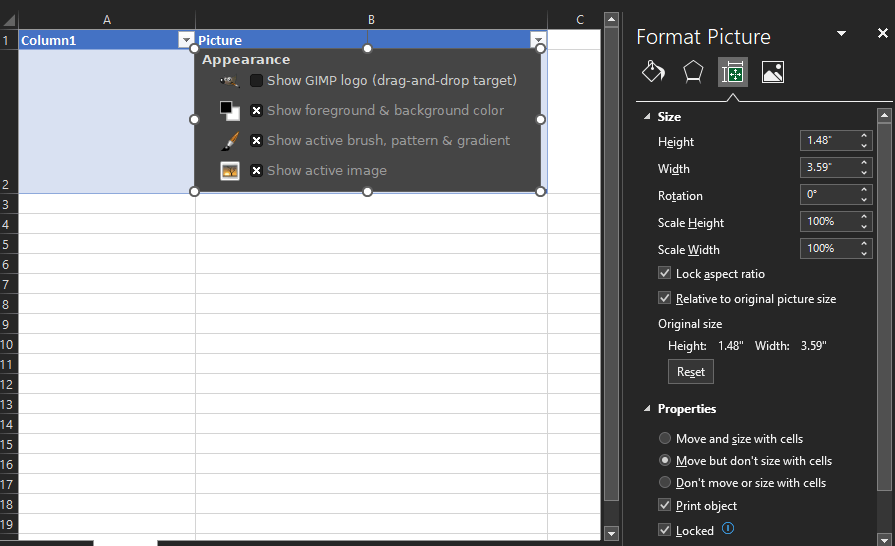Select the Size & Properties tab icon
895x546 pixels.
(x=733, y=72)
